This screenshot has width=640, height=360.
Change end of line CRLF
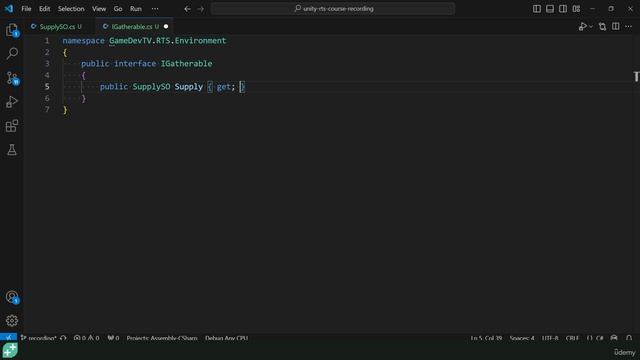click(572, 338)
